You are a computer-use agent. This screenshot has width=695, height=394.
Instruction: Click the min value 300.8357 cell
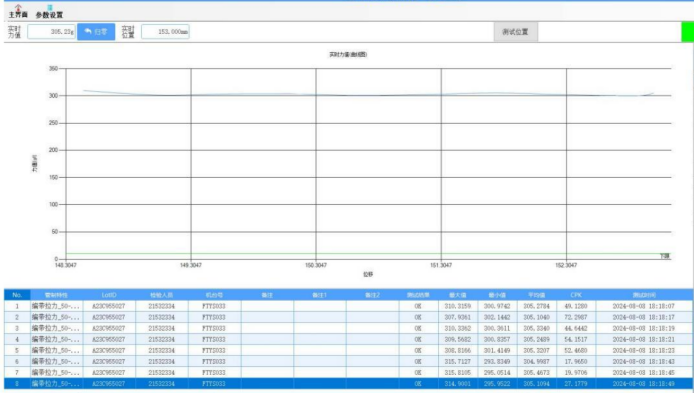click(497, 339)
